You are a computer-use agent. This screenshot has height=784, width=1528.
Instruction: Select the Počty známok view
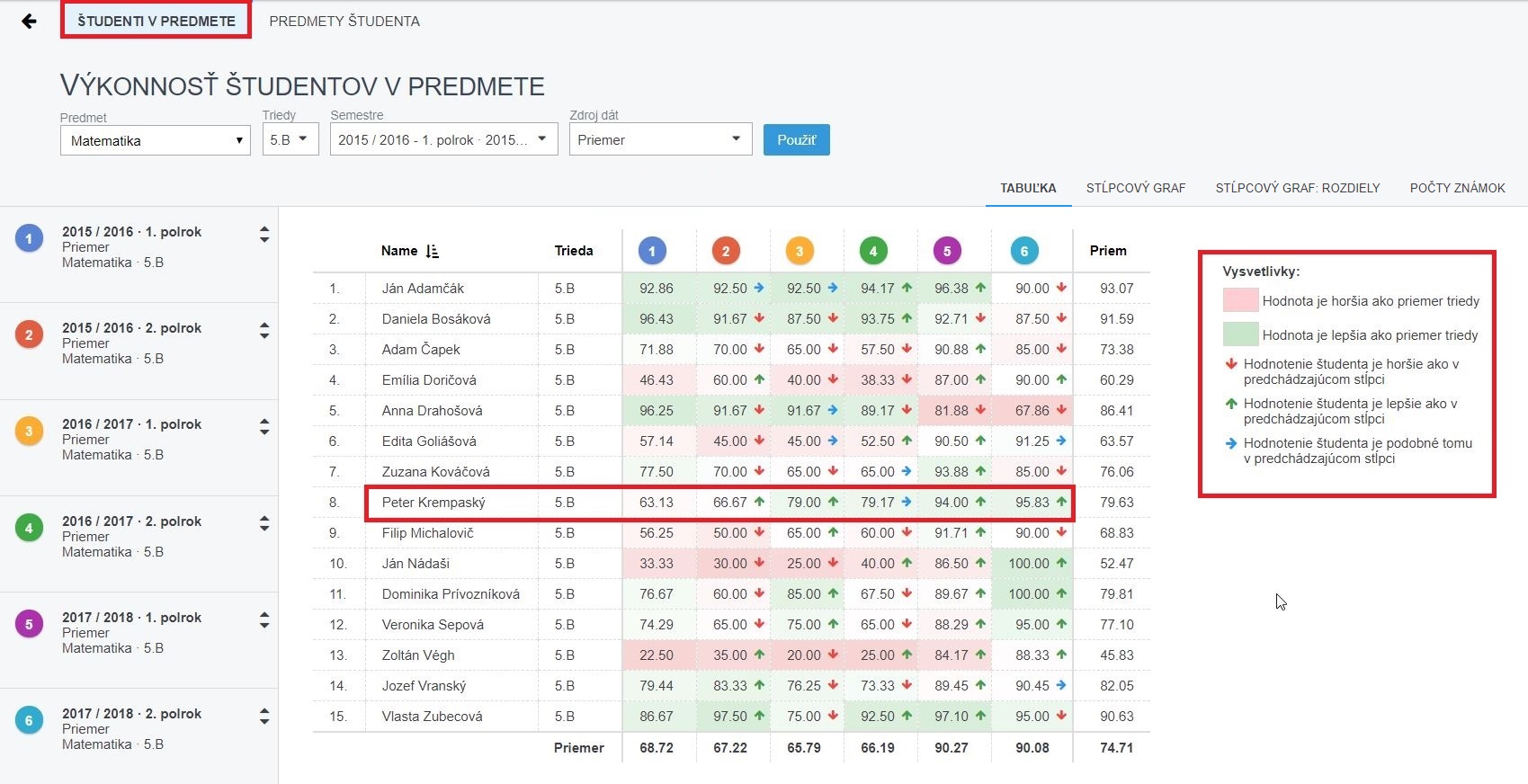click(1457, 188)
